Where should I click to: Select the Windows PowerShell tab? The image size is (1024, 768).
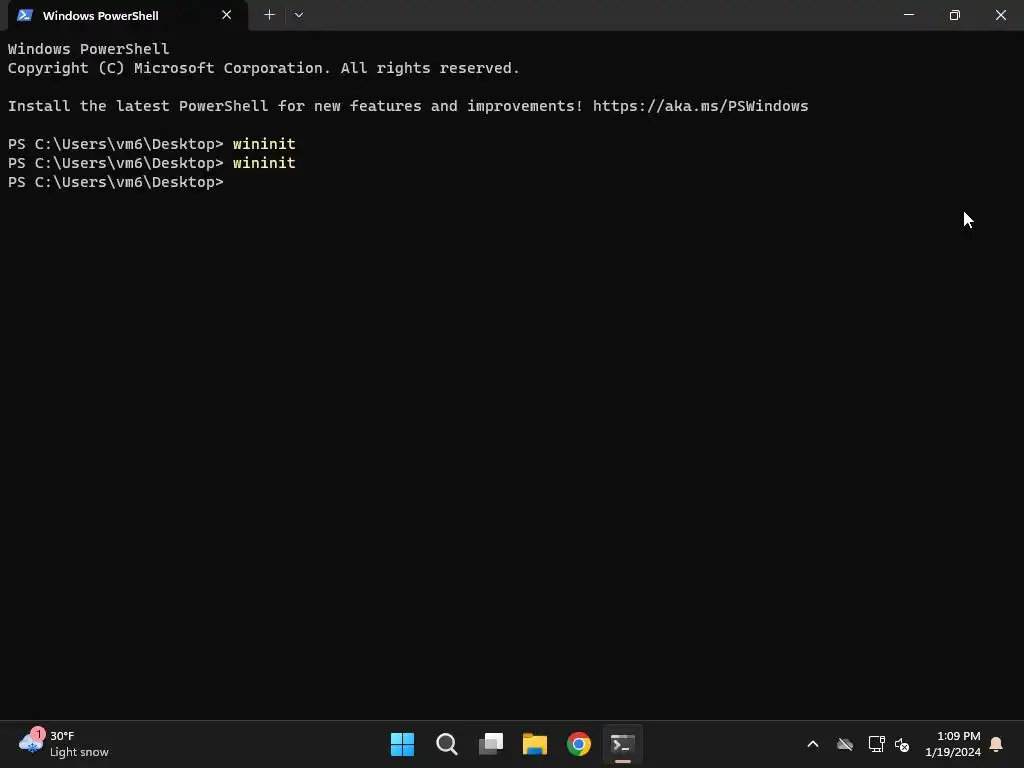click(127, 15)
